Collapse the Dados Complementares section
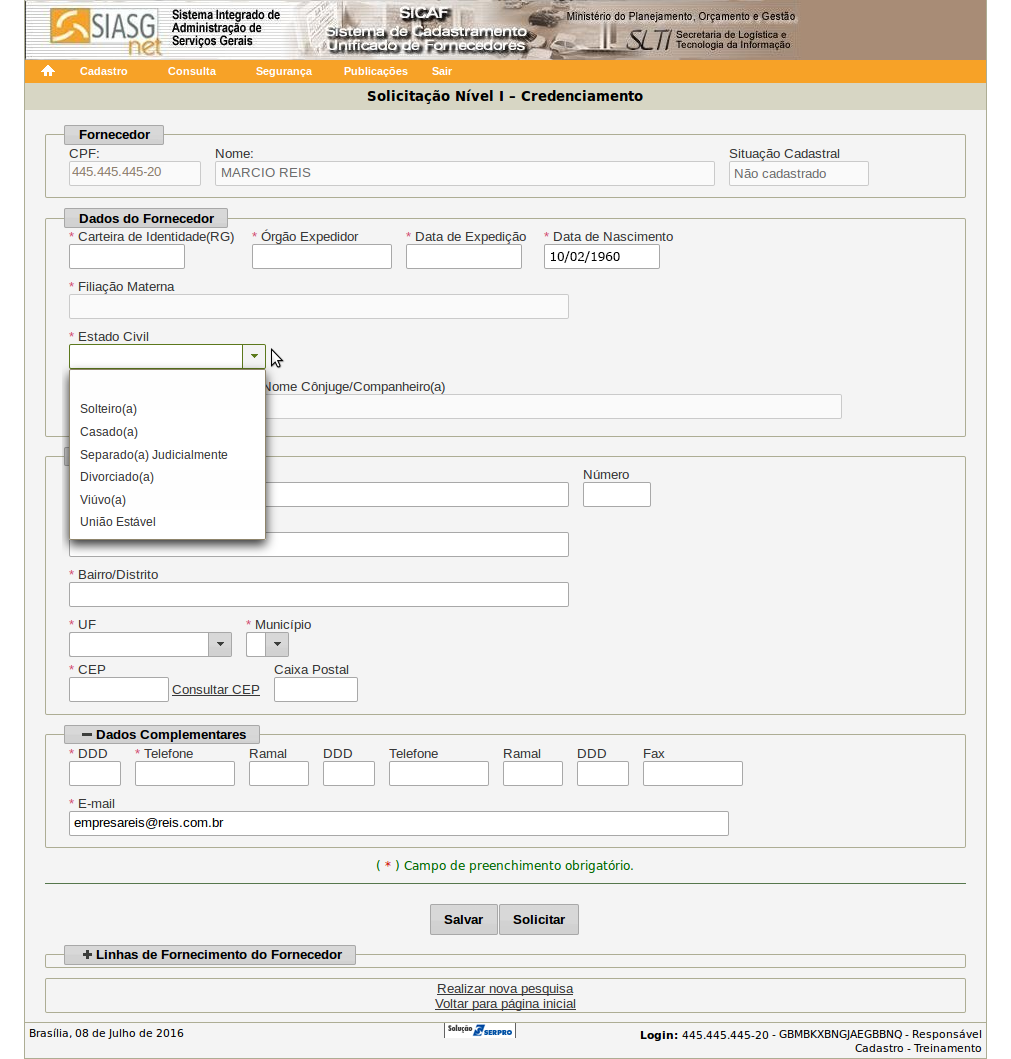The width and height of the screenshot is (1011, 1059). pyautogui.click(x=163, y=734)
